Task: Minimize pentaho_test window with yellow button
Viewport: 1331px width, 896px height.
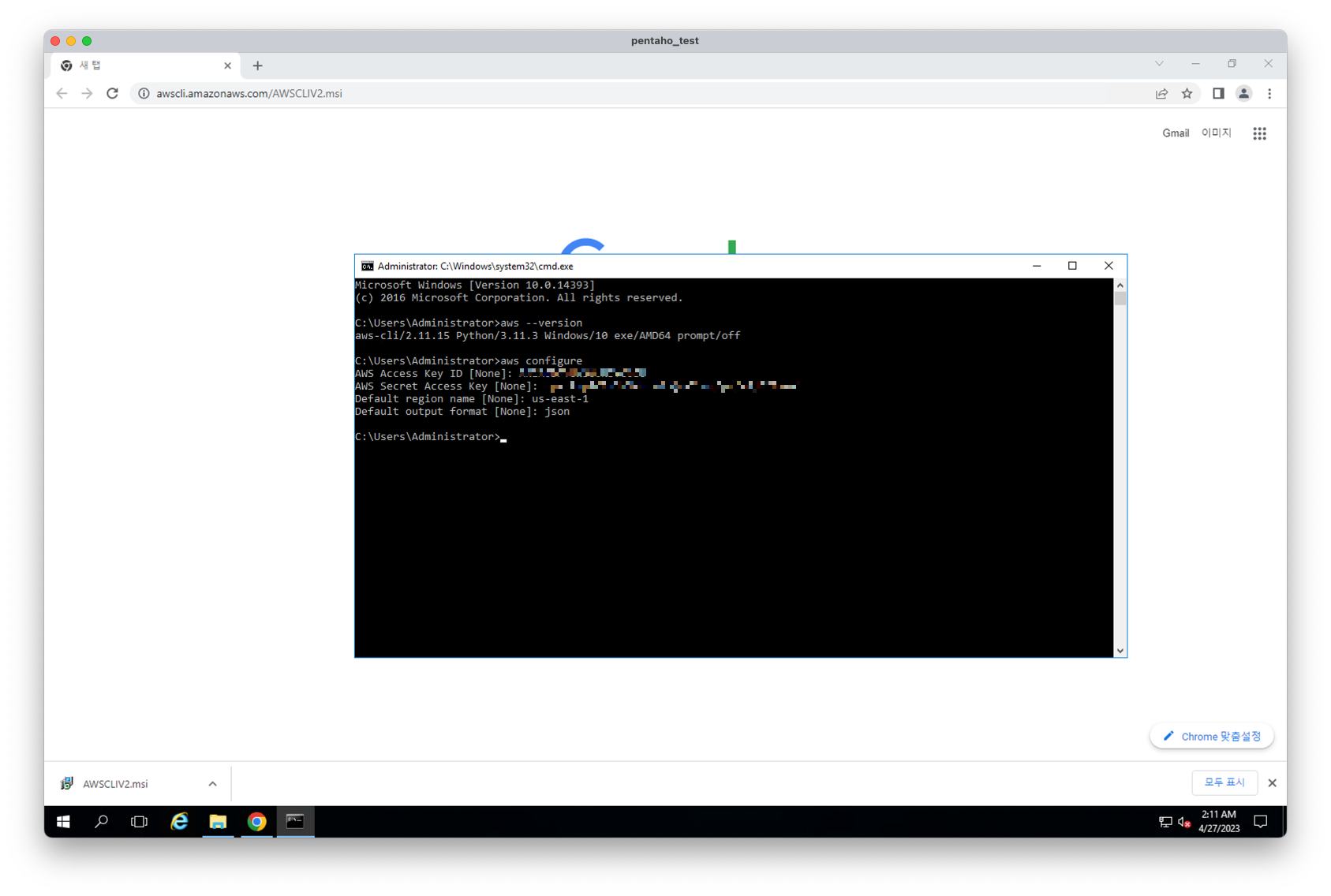Action: tap(71, 41)
